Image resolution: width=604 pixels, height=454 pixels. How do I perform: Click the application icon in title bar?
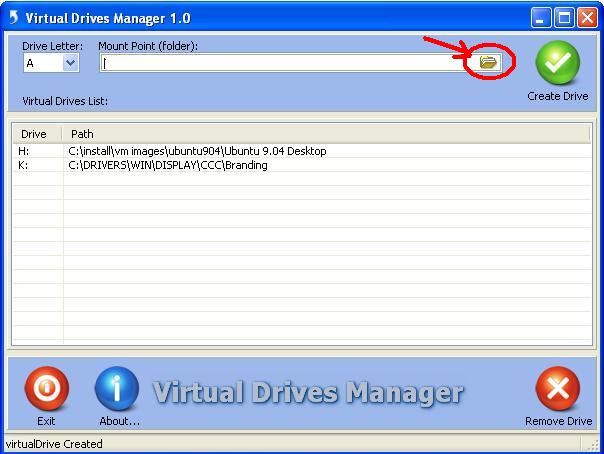14,17
